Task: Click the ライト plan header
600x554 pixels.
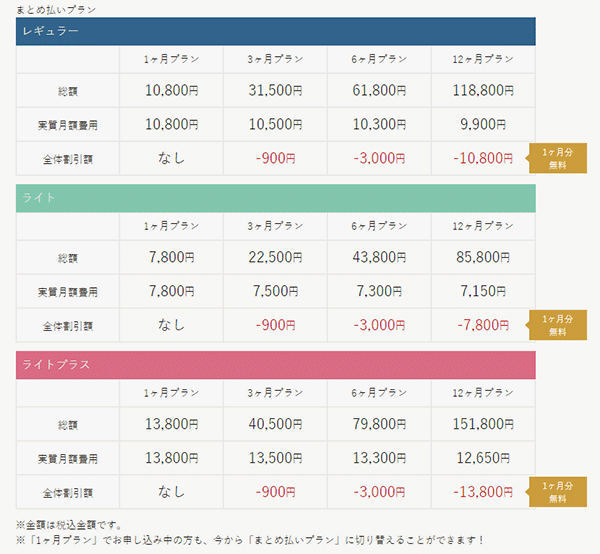Action: (276, 198)
